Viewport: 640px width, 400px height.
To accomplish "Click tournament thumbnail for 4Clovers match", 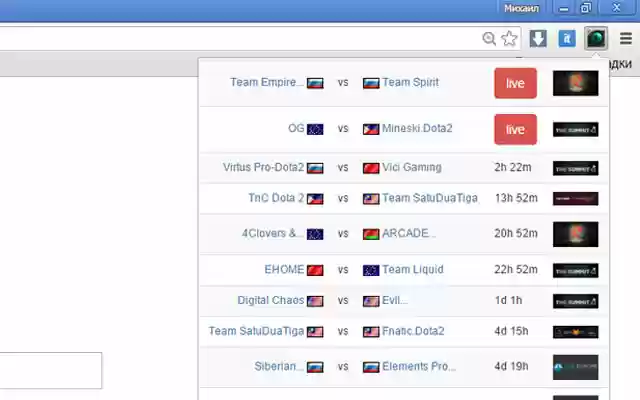I will coord(576,234).
